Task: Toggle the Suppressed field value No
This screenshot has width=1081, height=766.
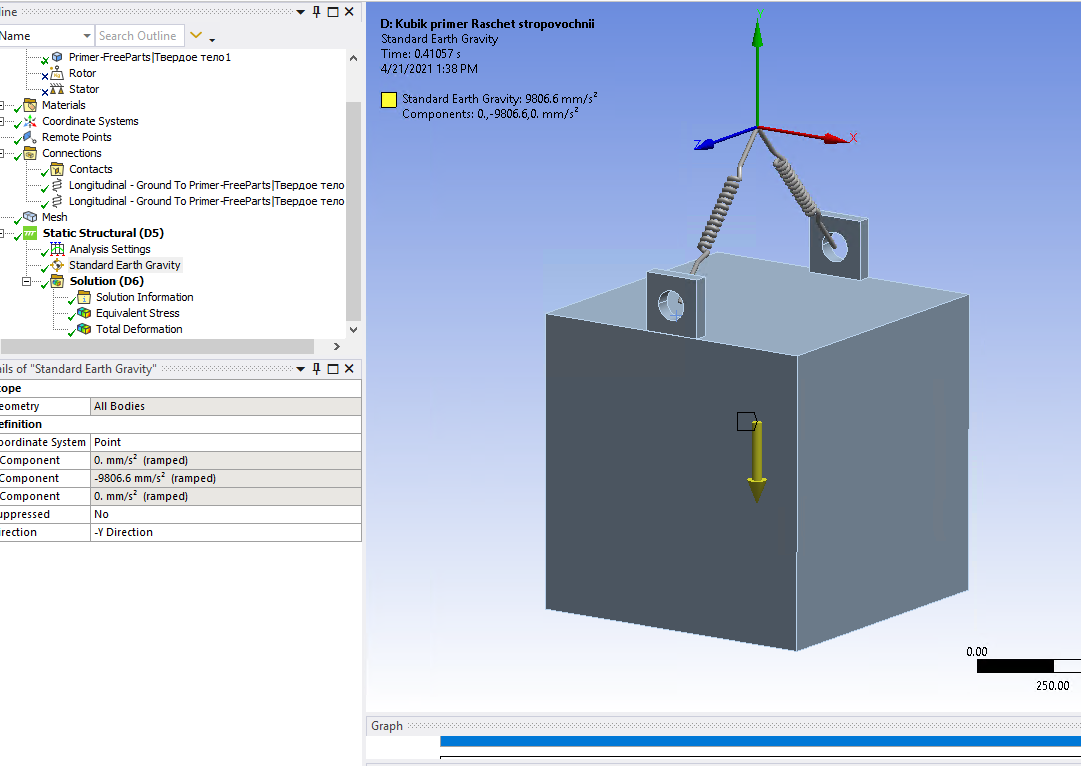Action: click(x=225, y=514)
